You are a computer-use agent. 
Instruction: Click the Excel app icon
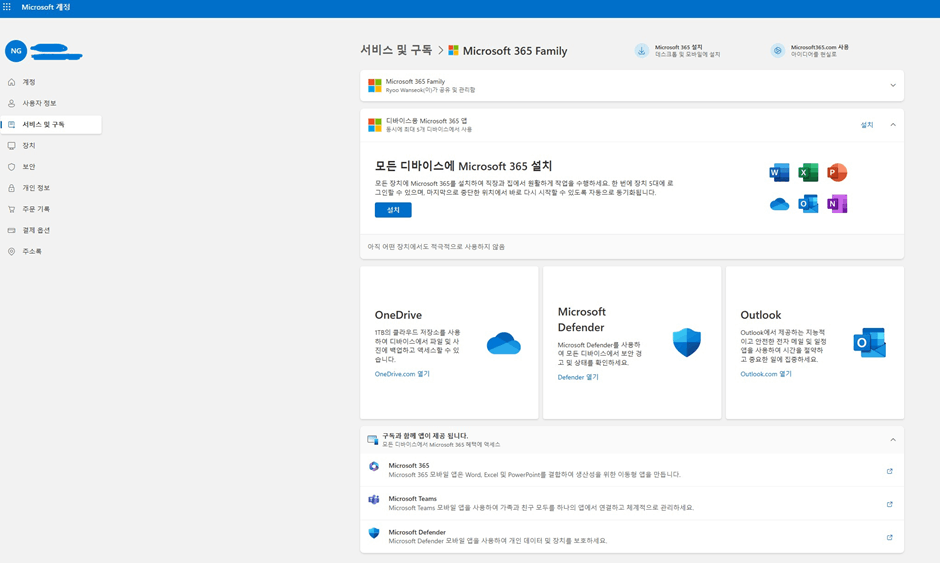coord(808,173)
